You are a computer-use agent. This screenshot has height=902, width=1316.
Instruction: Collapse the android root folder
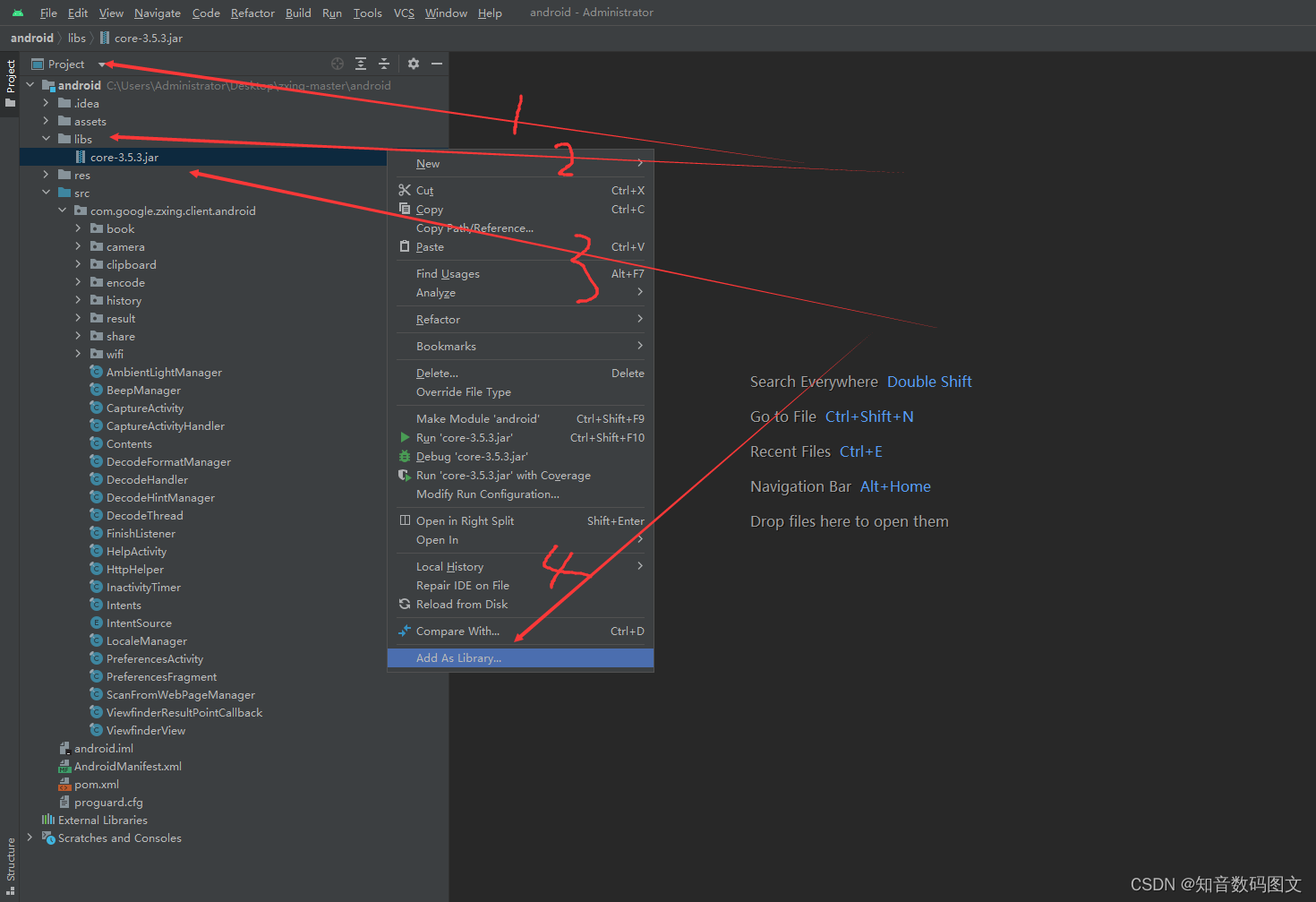click(30, 85)
